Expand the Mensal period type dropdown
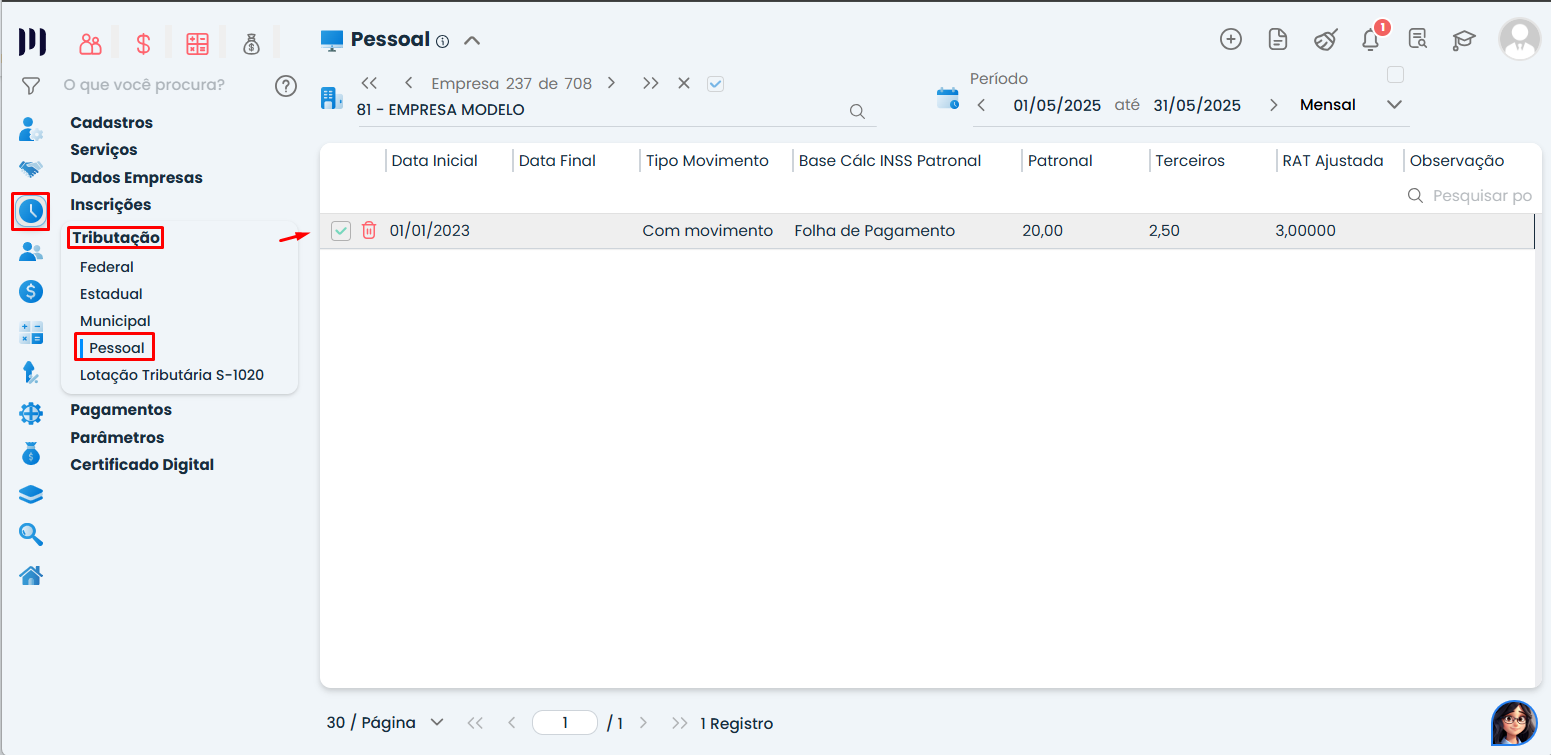The width and height of the screenshot is (1551, 755). (x=1395, y=105)
